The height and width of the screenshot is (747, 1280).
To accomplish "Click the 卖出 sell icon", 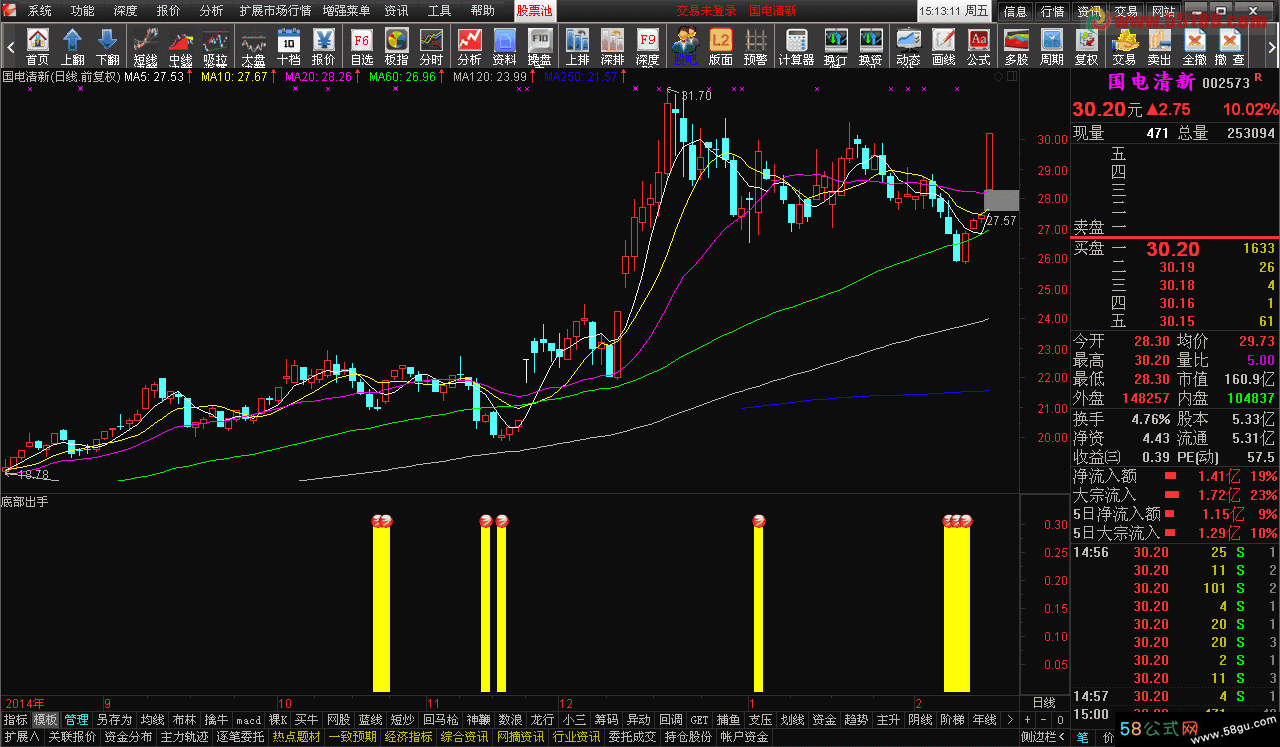I will click(1159, 46).
